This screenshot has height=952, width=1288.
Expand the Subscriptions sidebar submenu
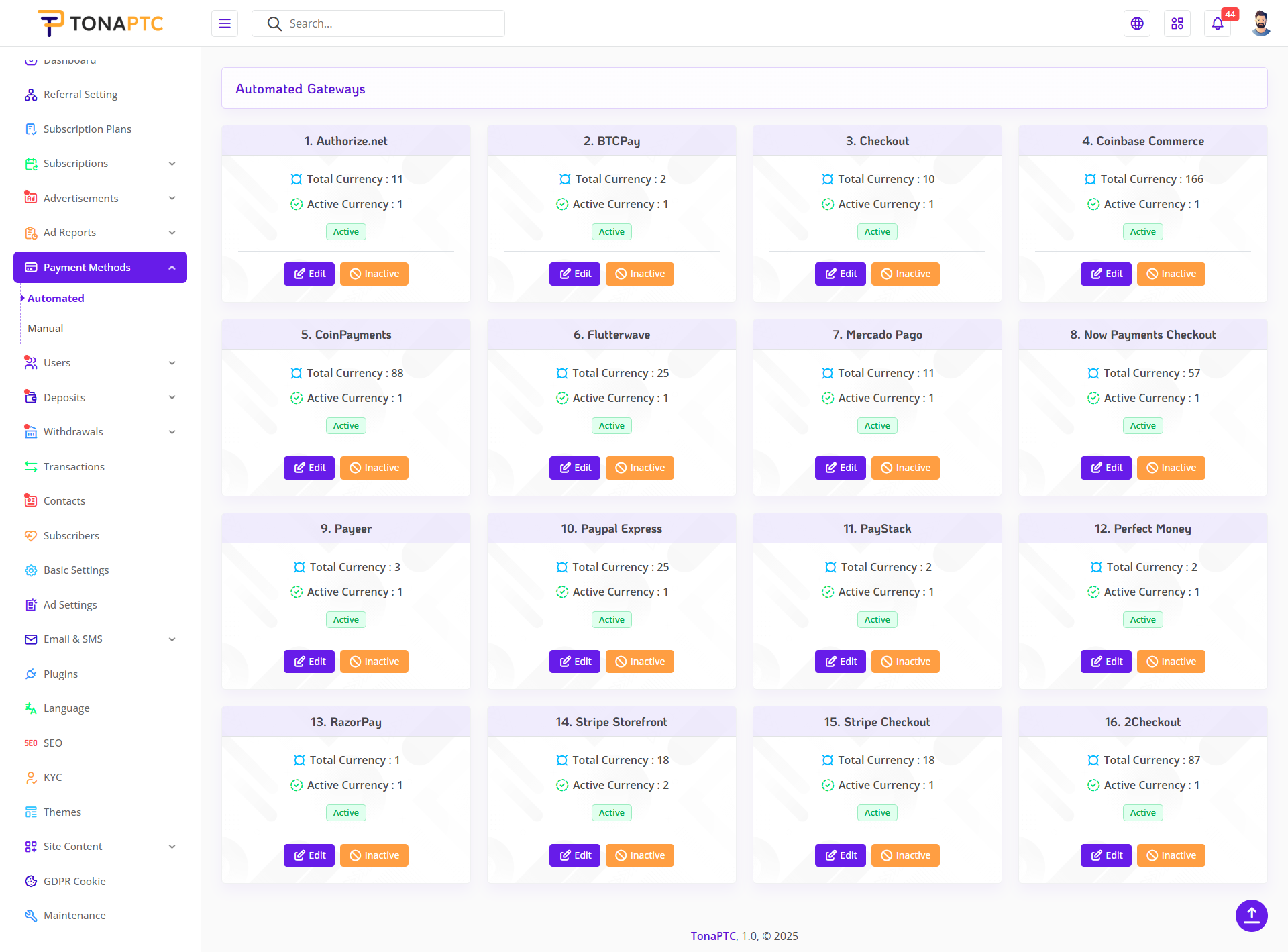click(x=172, y=164)
